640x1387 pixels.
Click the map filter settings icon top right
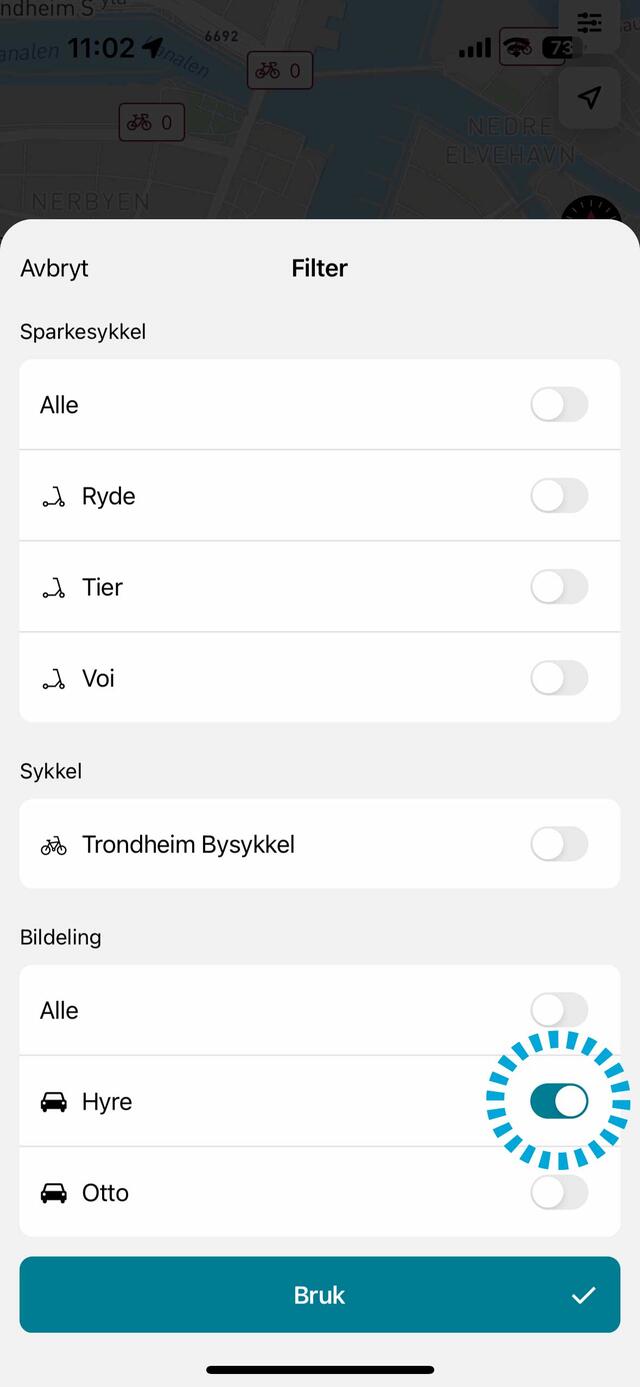click(590, 22)
